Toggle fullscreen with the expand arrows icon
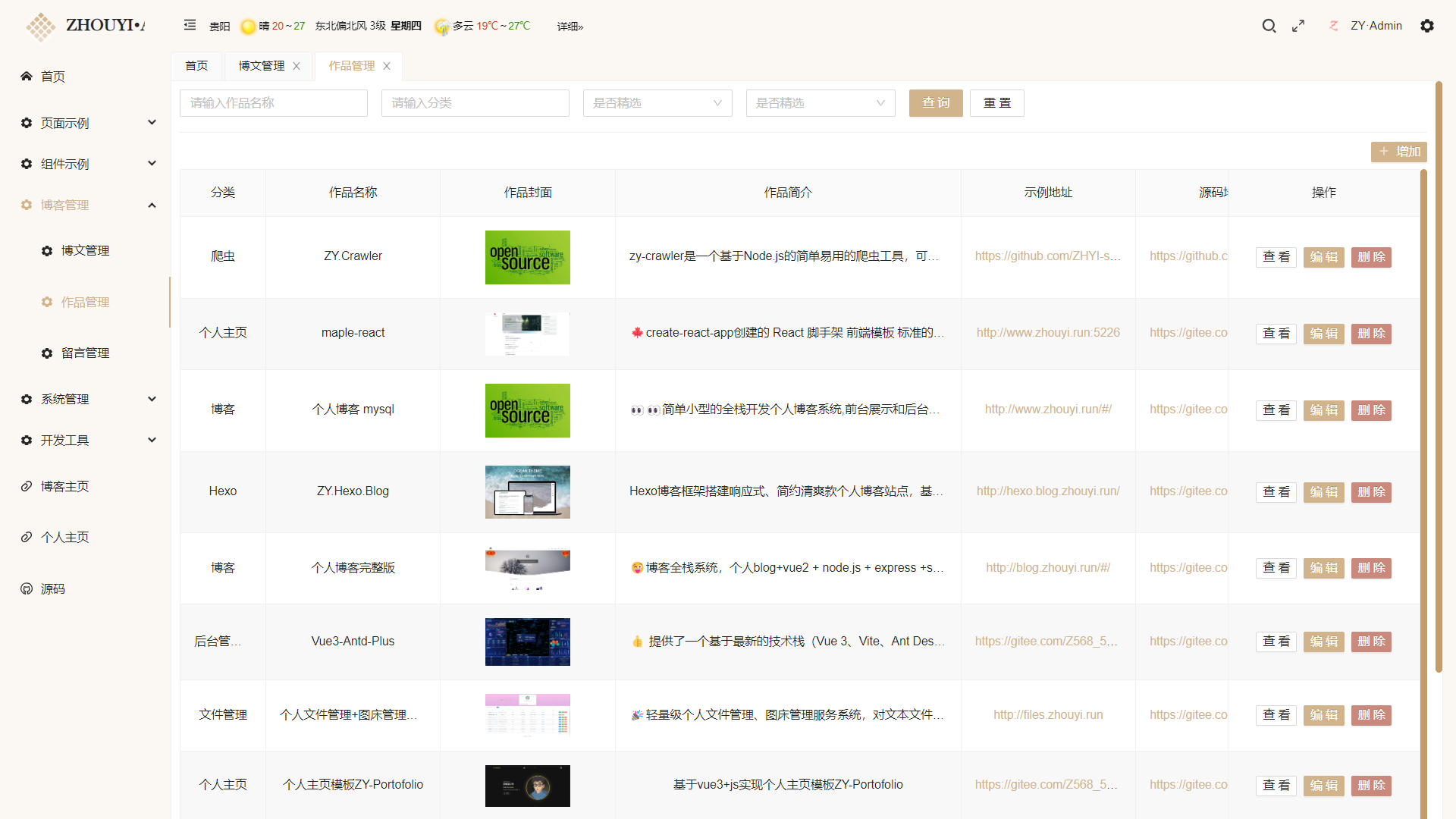The image size is (1456, 819). coord(1298,26)
